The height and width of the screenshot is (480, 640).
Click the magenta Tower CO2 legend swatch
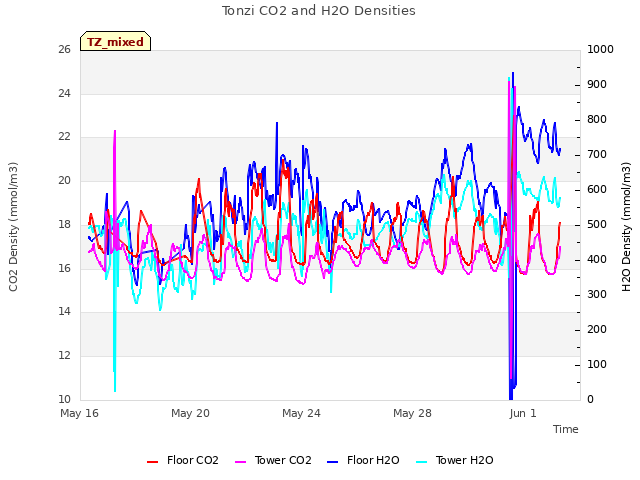tap(241, 462)
